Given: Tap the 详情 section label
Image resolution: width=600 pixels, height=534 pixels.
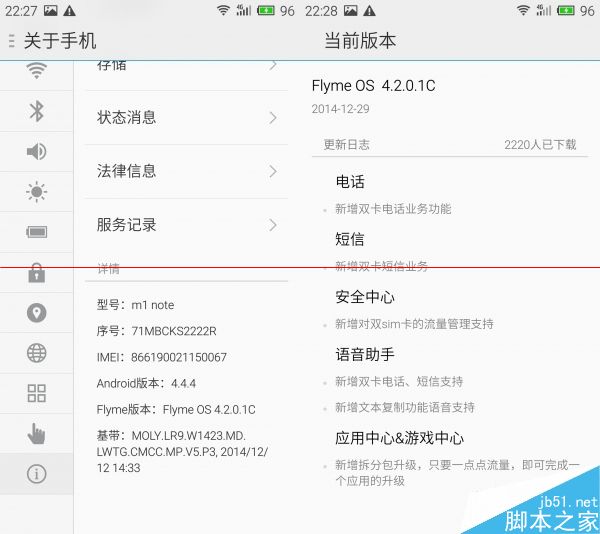Looking at the screenshot, I should 108,269.
